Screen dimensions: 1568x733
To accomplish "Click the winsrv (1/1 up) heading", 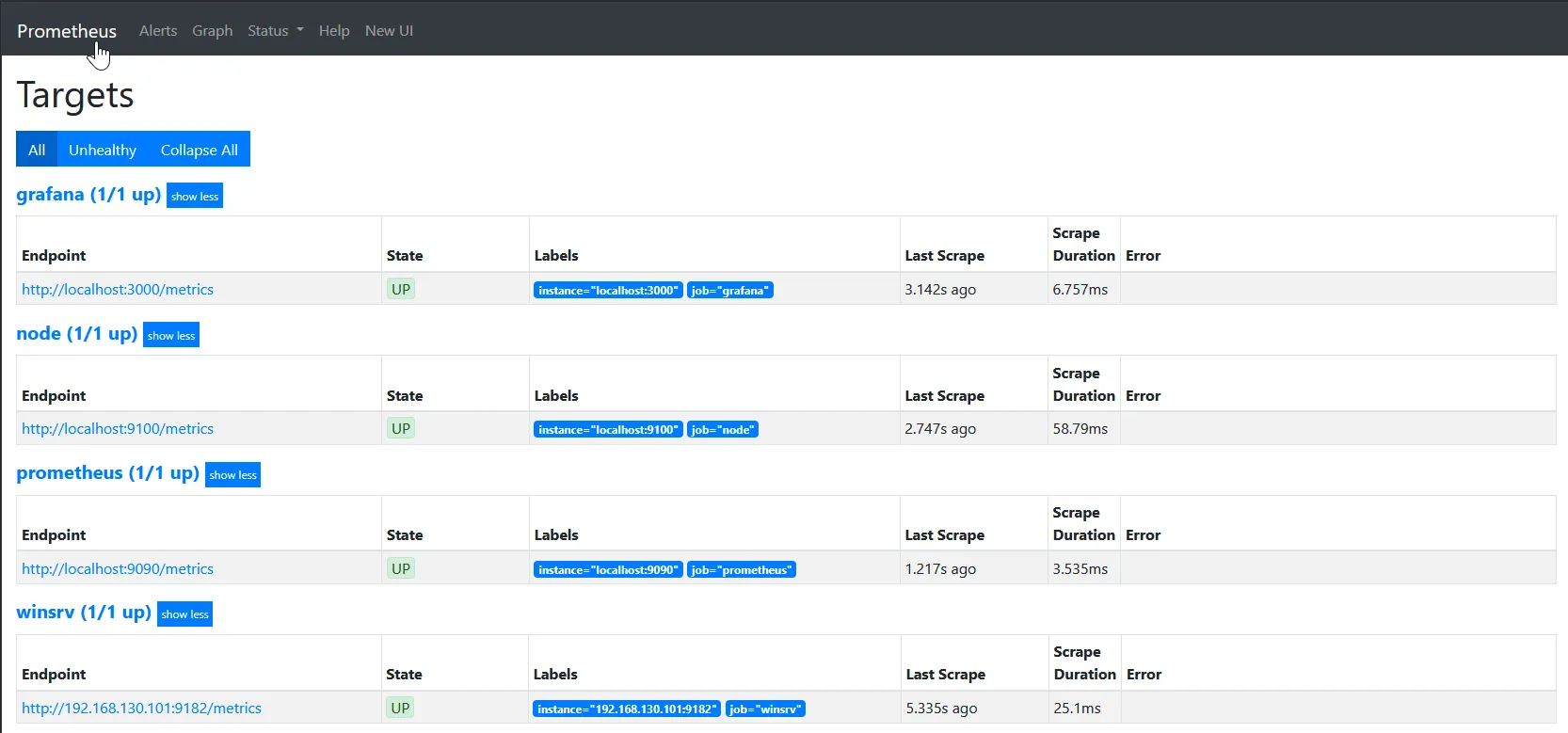I will point(84,612).
